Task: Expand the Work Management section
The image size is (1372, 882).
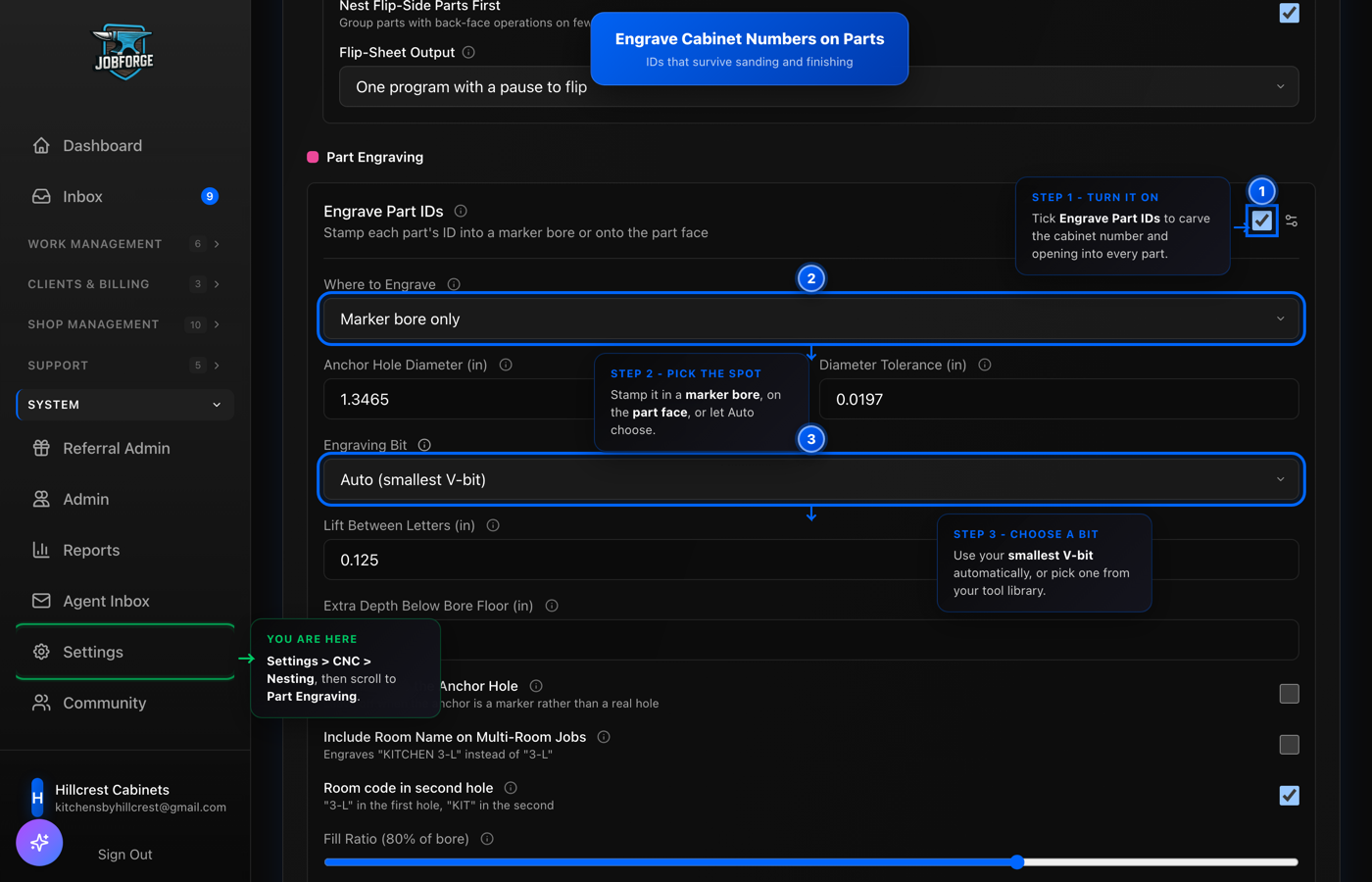Action: pos(124,244)
